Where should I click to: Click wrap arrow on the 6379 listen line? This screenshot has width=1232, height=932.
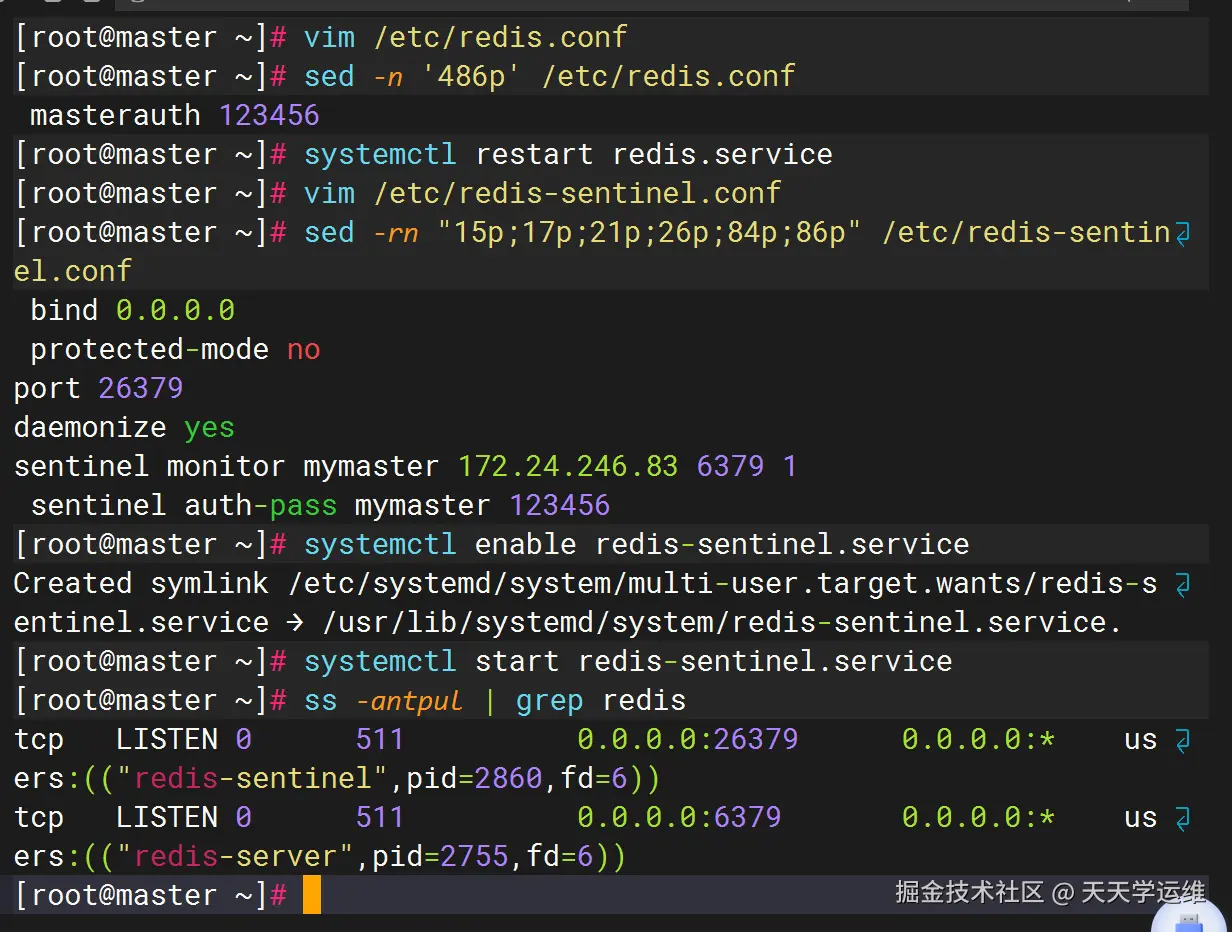click(x=1182, y=819)
